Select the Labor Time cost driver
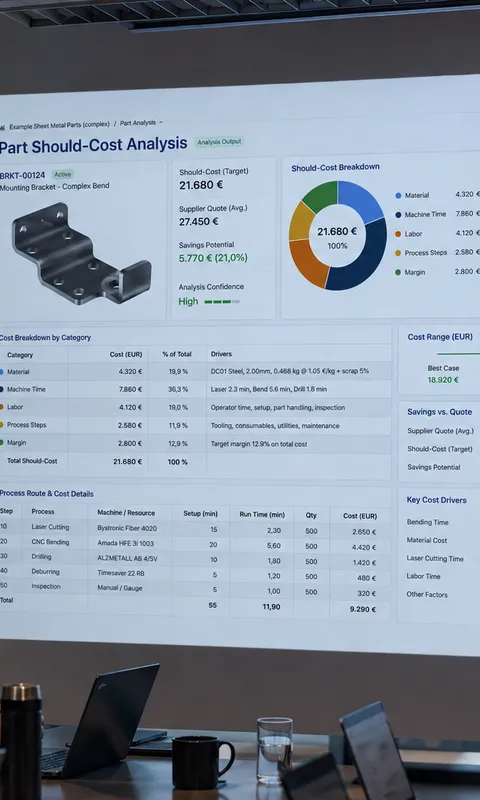This screenshot has width=480, height=800. 423,576
